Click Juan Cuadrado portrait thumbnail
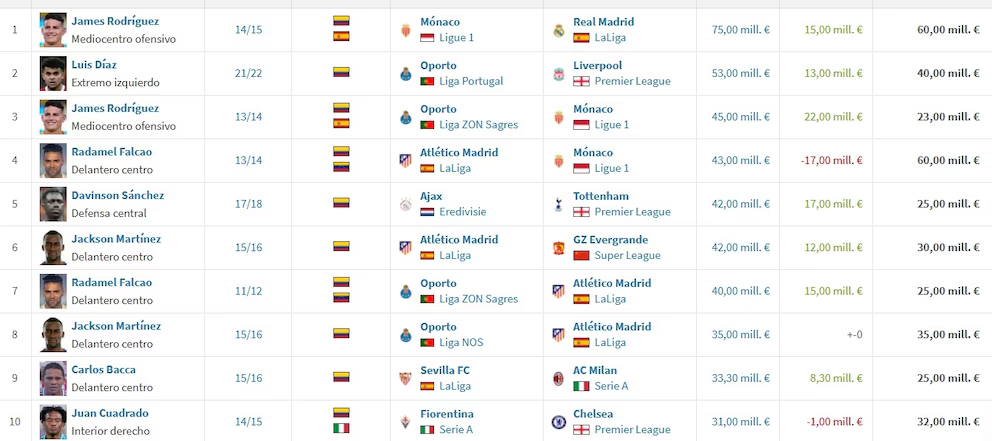 point(53,422)
